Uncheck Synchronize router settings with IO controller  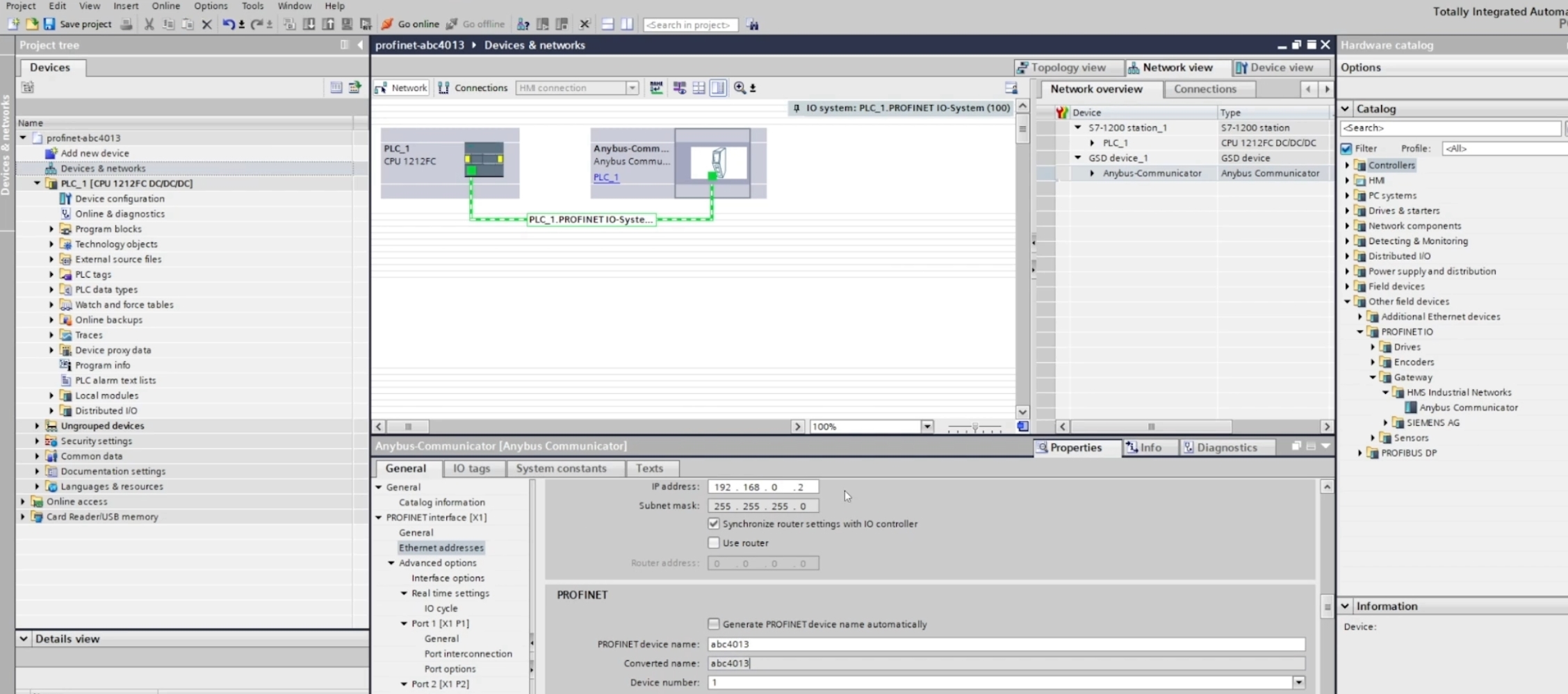[714, 524]
